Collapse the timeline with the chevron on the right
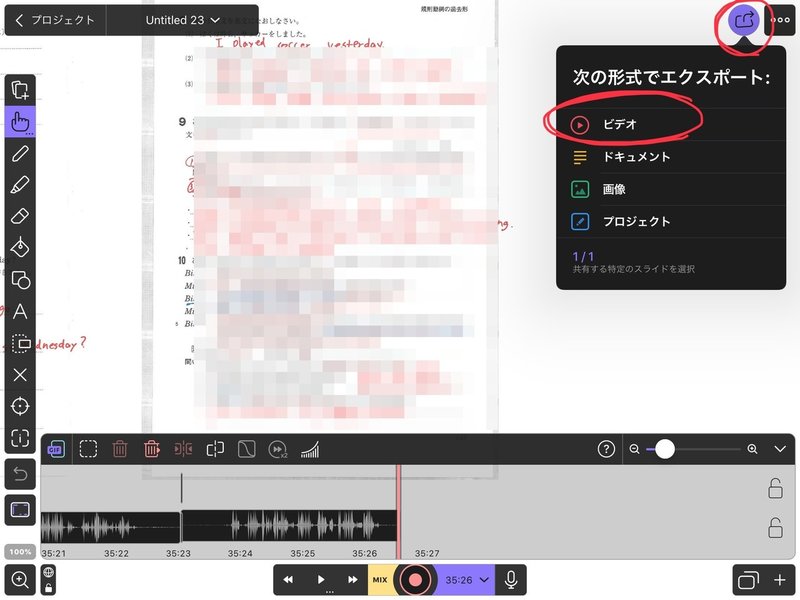Viewport: 800px width, 600px height. (782, 451)
